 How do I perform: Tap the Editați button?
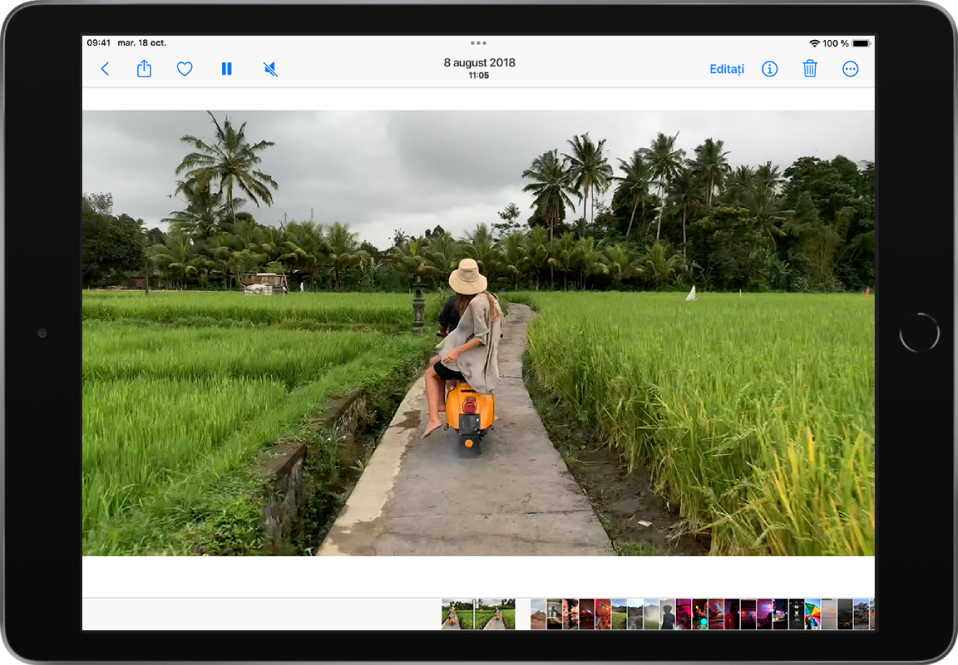click(x=726, y=69)
